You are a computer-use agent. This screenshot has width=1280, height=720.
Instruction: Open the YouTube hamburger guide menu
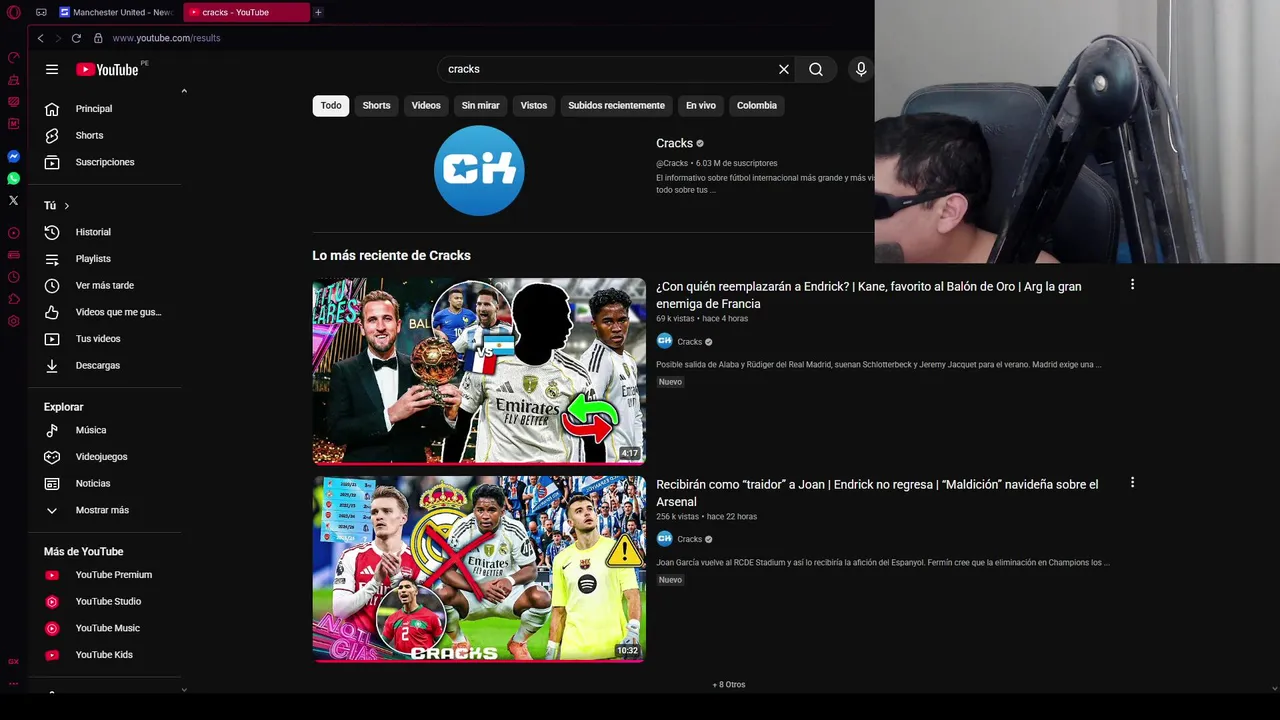click(52, 69)
